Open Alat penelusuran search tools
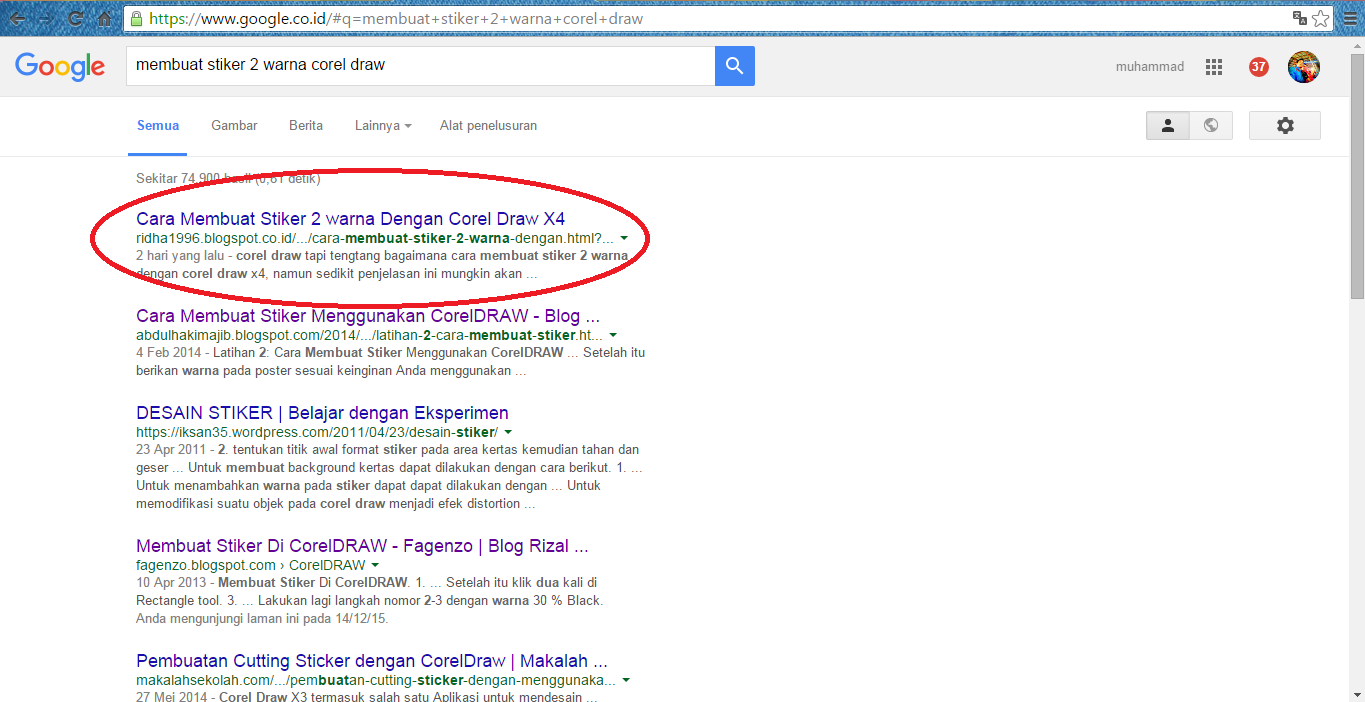The height and width of the screenshot is (702, 1365). pos(488,126)
